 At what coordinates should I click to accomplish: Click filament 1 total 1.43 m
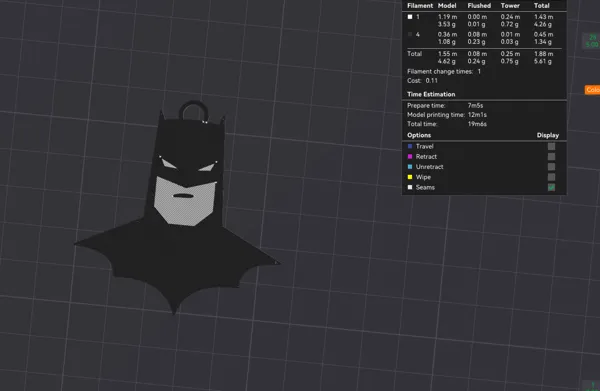543,17
